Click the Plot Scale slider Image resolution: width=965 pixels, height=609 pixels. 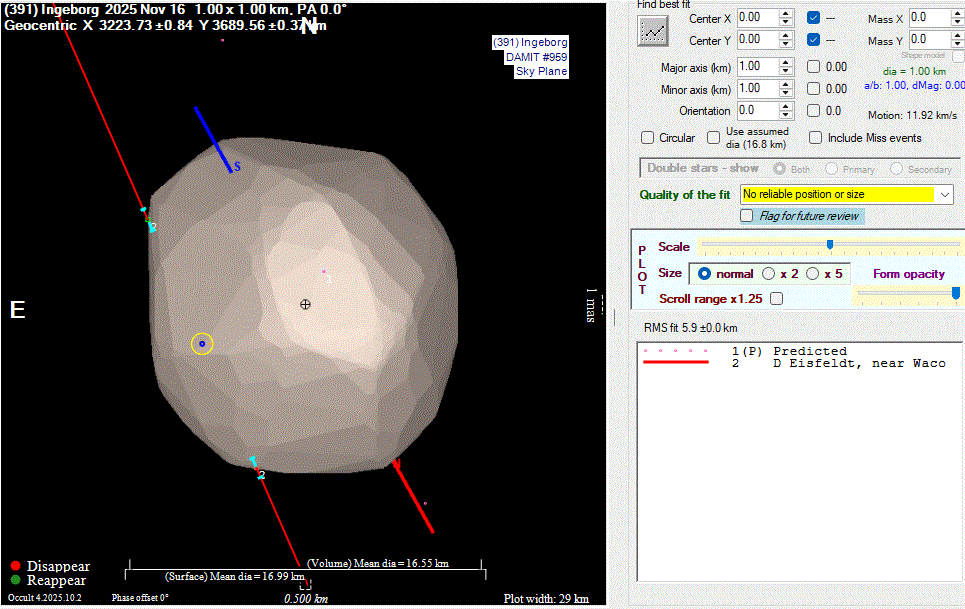coord(829,245)
